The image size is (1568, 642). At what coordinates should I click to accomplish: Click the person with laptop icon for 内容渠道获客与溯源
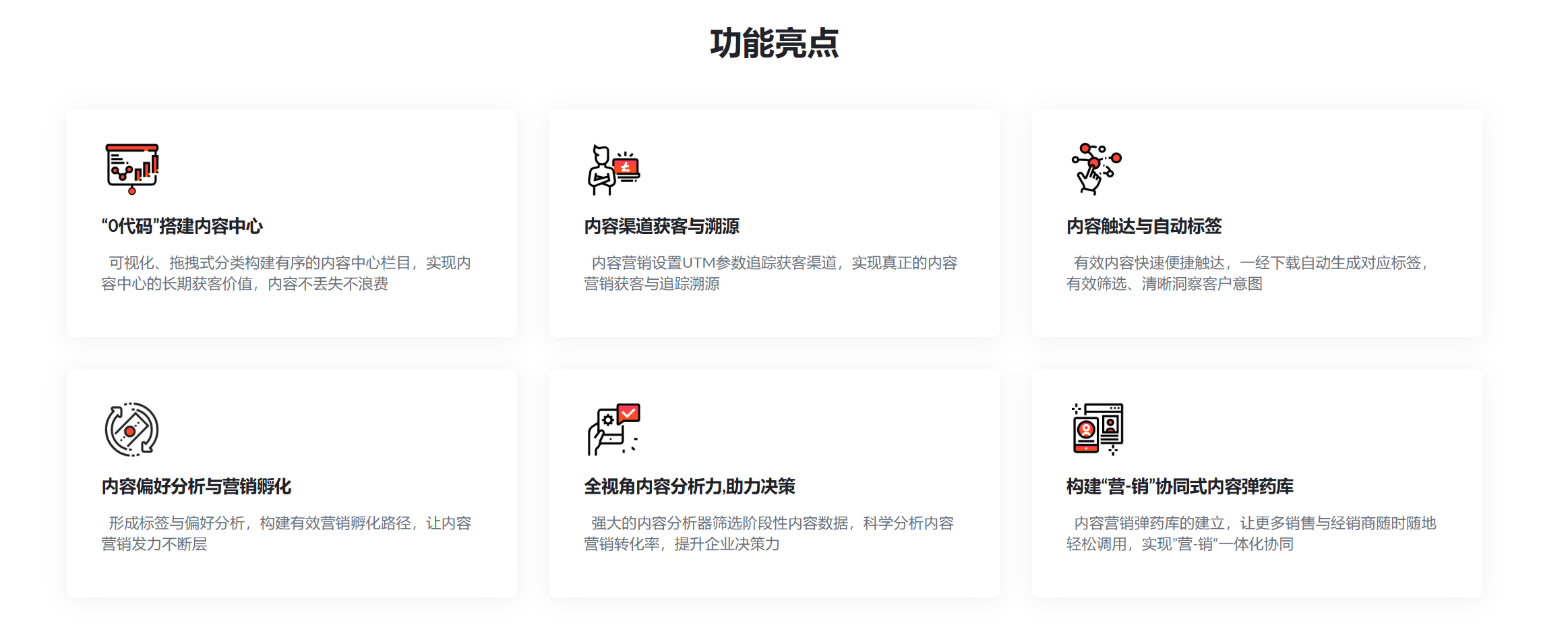click(x=613, y=169)
